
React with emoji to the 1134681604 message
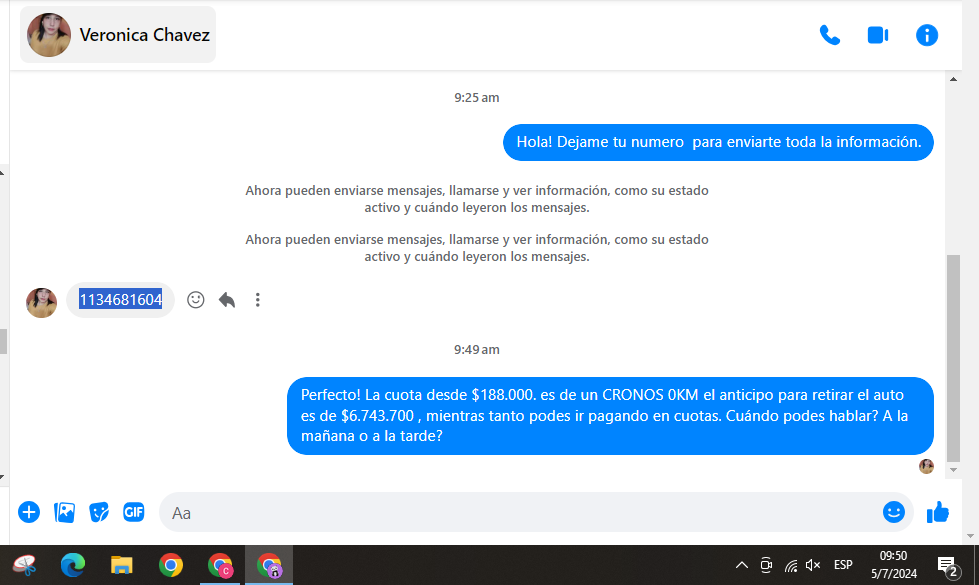pos(195,300)
